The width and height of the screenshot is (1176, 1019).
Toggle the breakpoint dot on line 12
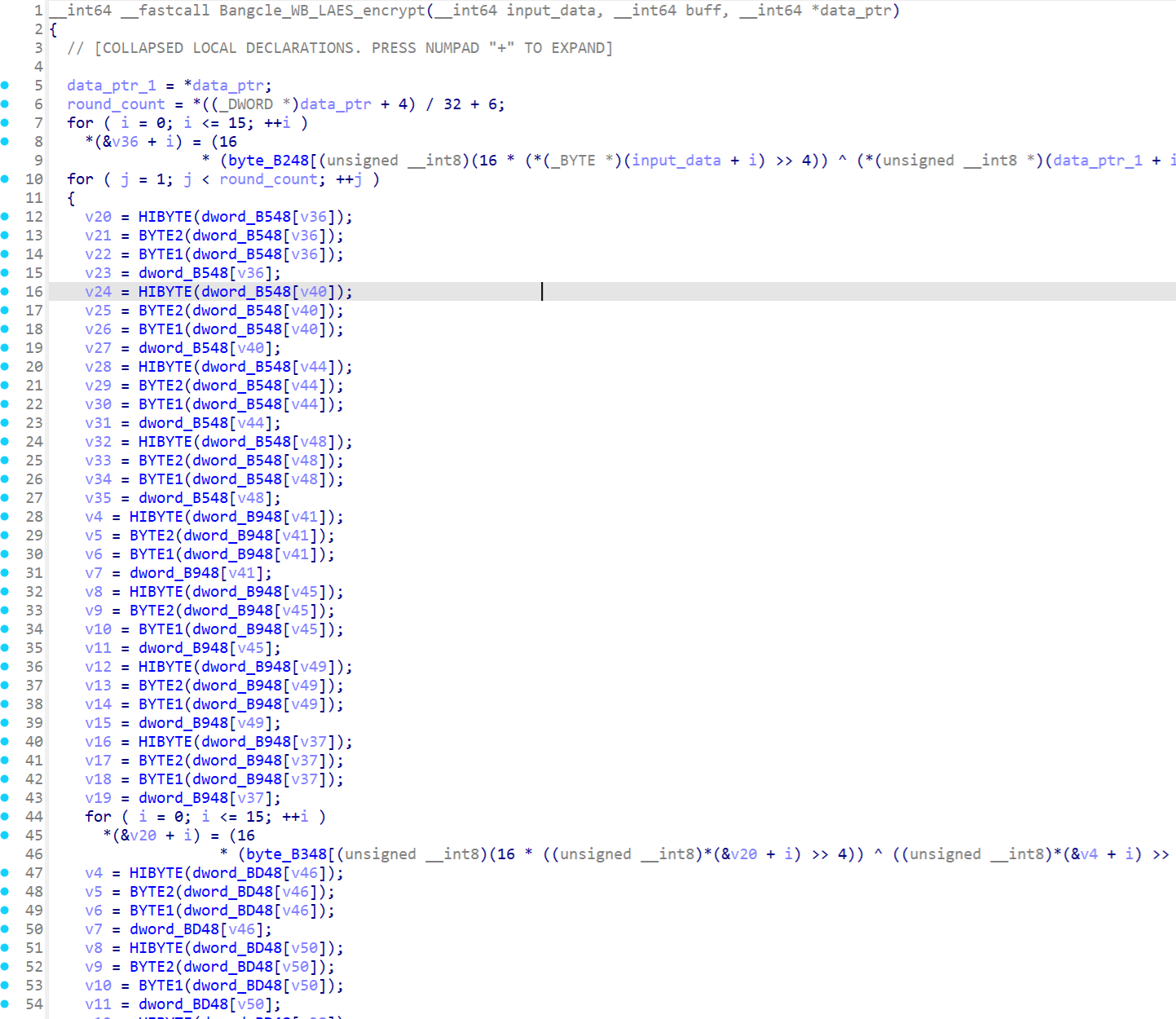tap(5, 217)
